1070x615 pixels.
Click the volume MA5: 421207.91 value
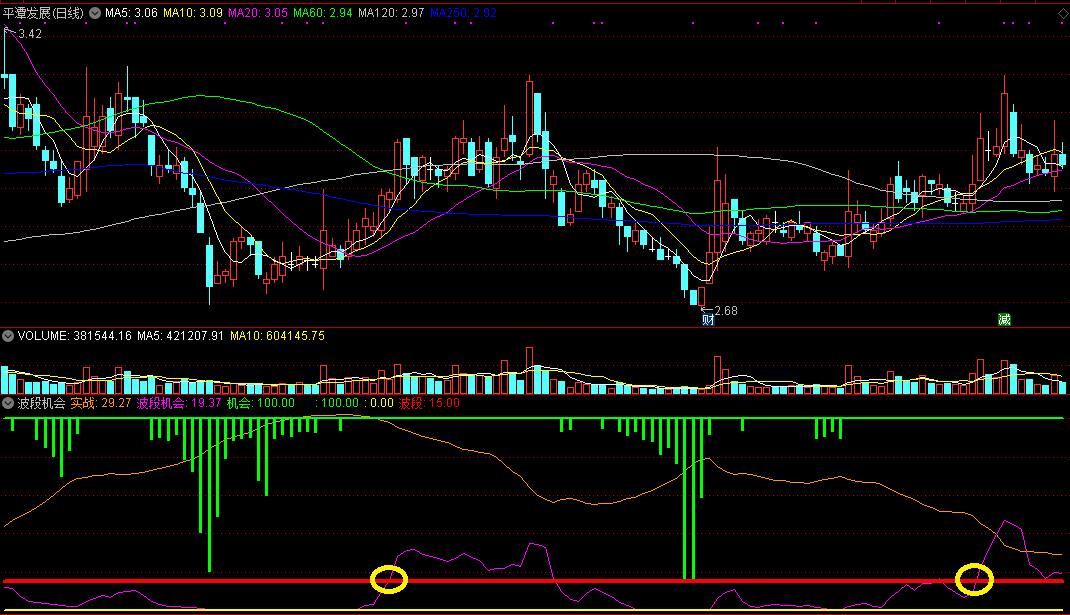point(180,336)
